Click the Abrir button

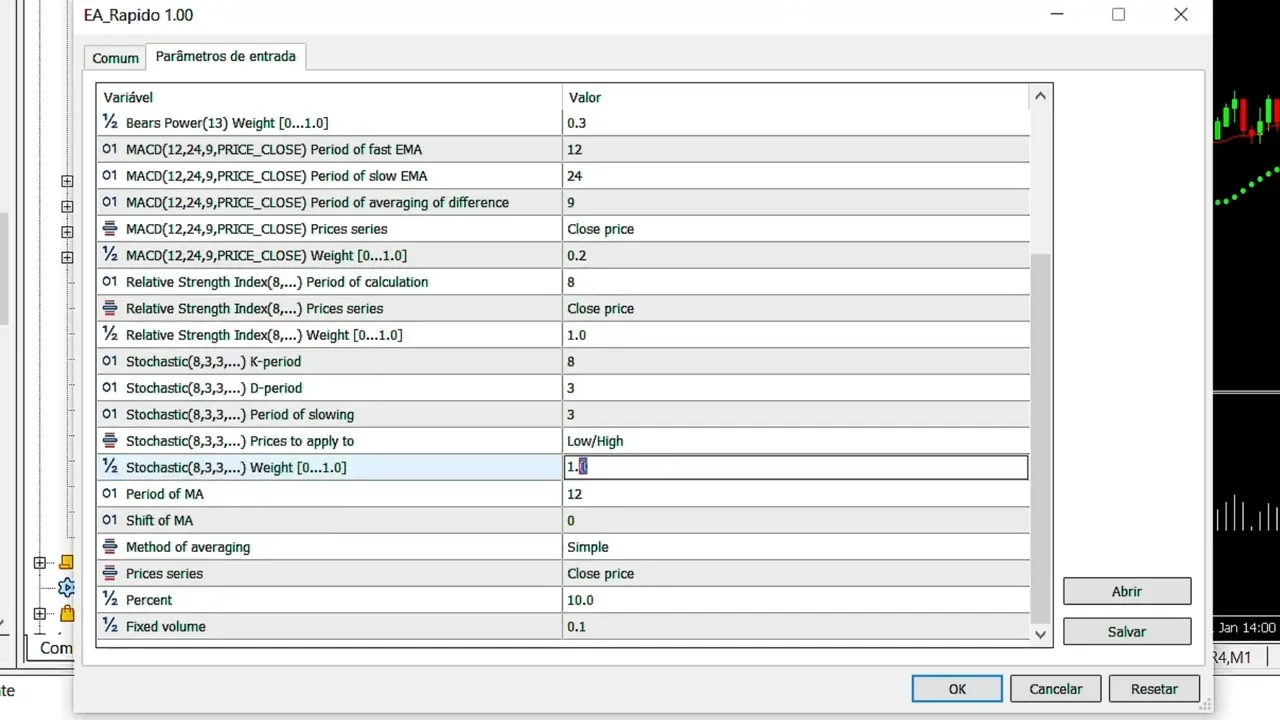point(1127,591)
